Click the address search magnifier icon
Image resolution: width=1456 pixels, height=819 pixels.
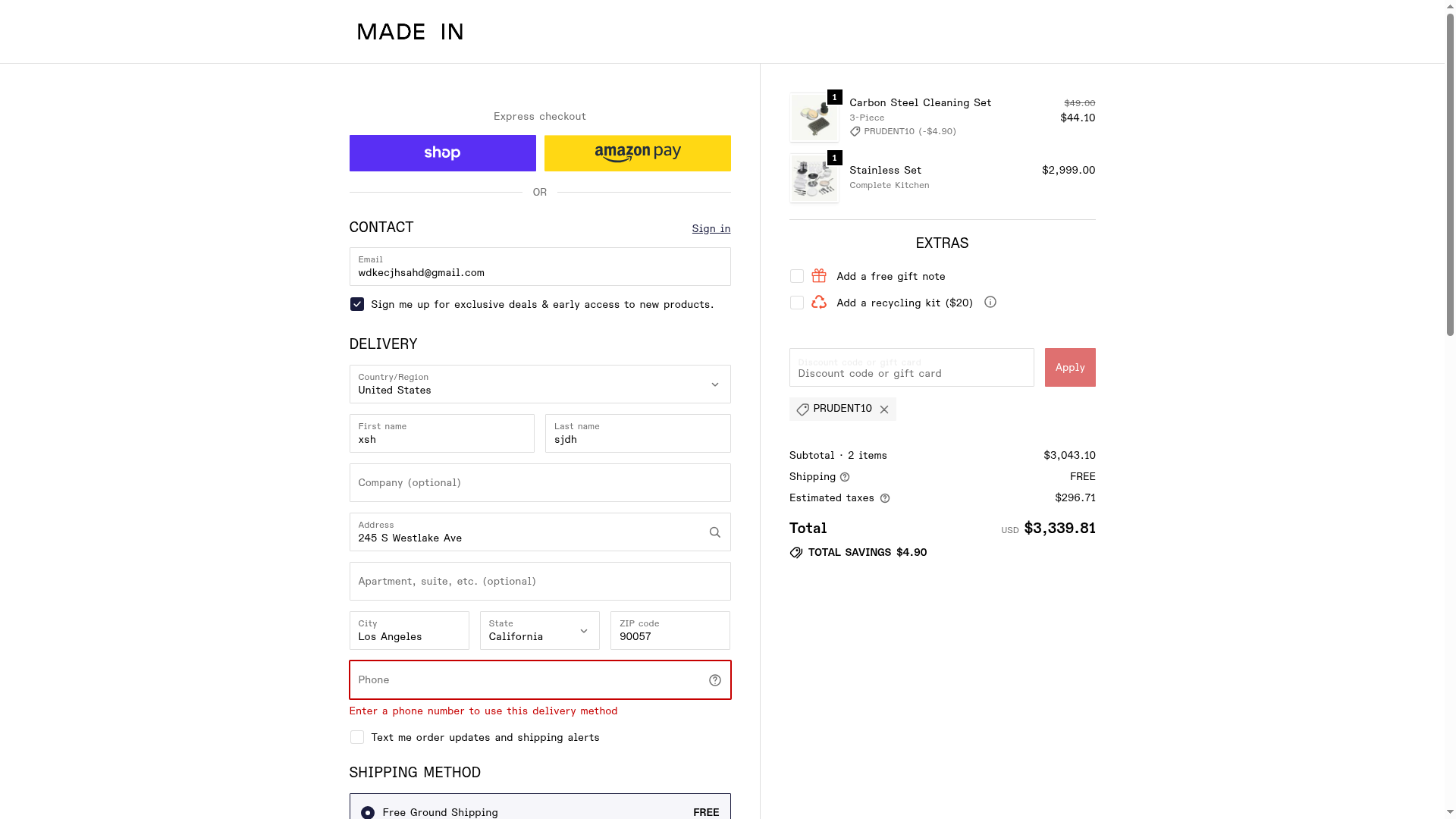[714, 532]
